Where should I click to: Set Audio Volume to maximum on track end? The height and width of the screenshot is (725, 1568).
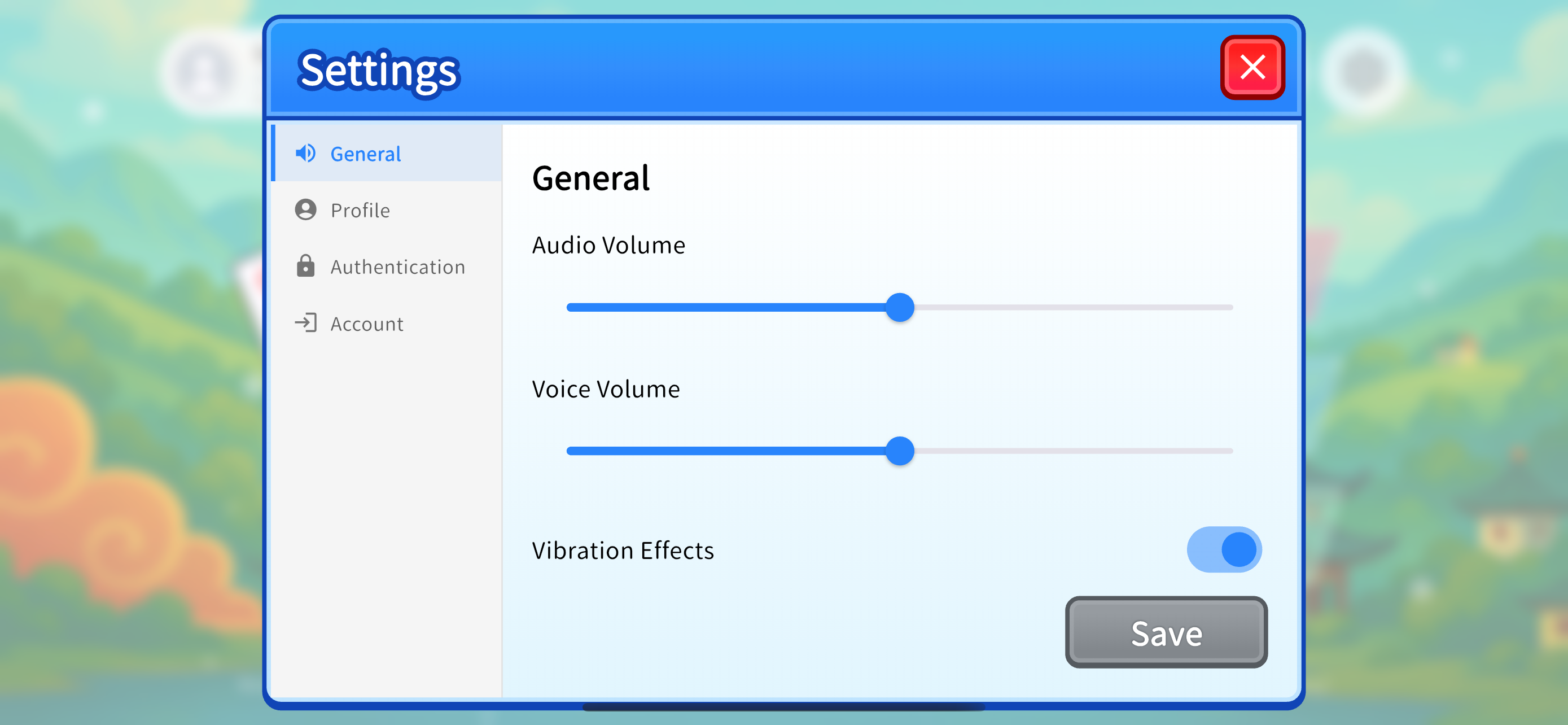(1230, 307)
